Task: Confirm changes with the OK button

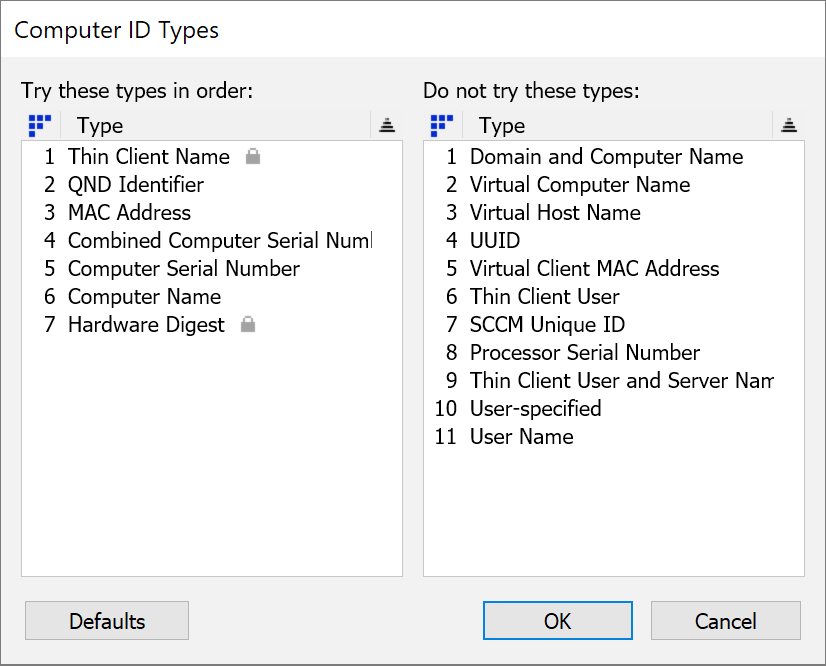Action: (557, 620)
